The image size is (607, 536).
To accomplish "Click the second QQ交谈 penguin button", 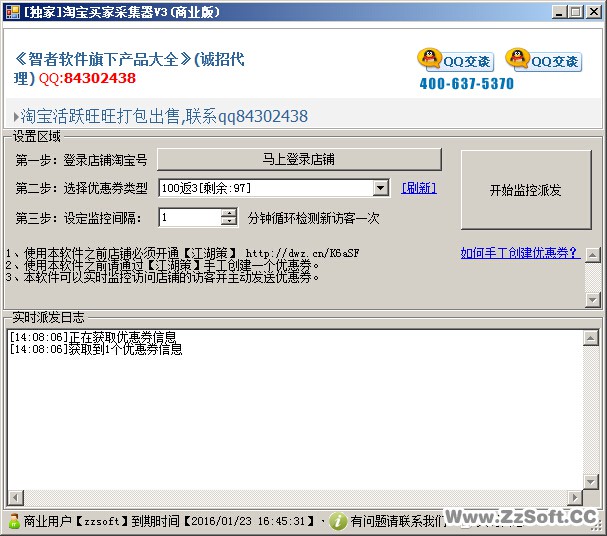I will (544, 60).
